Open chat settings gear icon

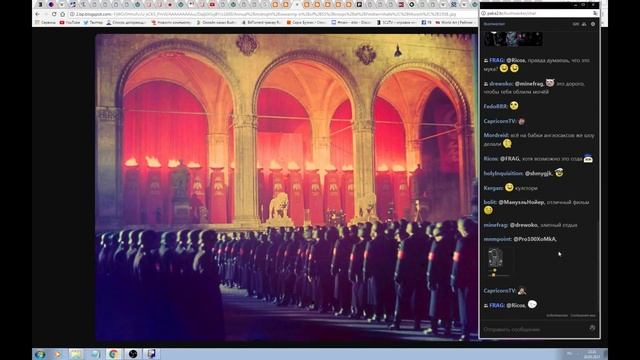click(x=593, y=24)
